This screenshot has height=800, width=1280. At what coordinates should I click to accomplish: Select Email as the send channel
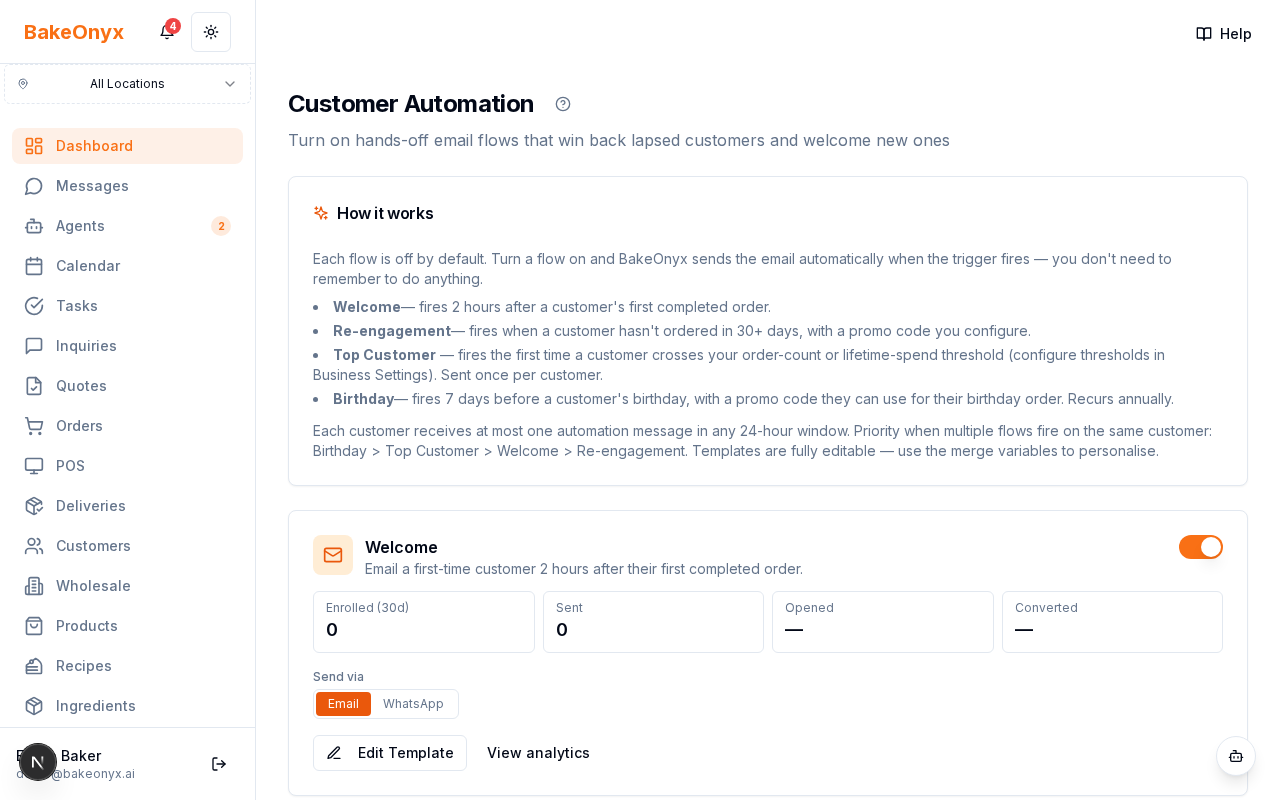click(x=343, y=704)
